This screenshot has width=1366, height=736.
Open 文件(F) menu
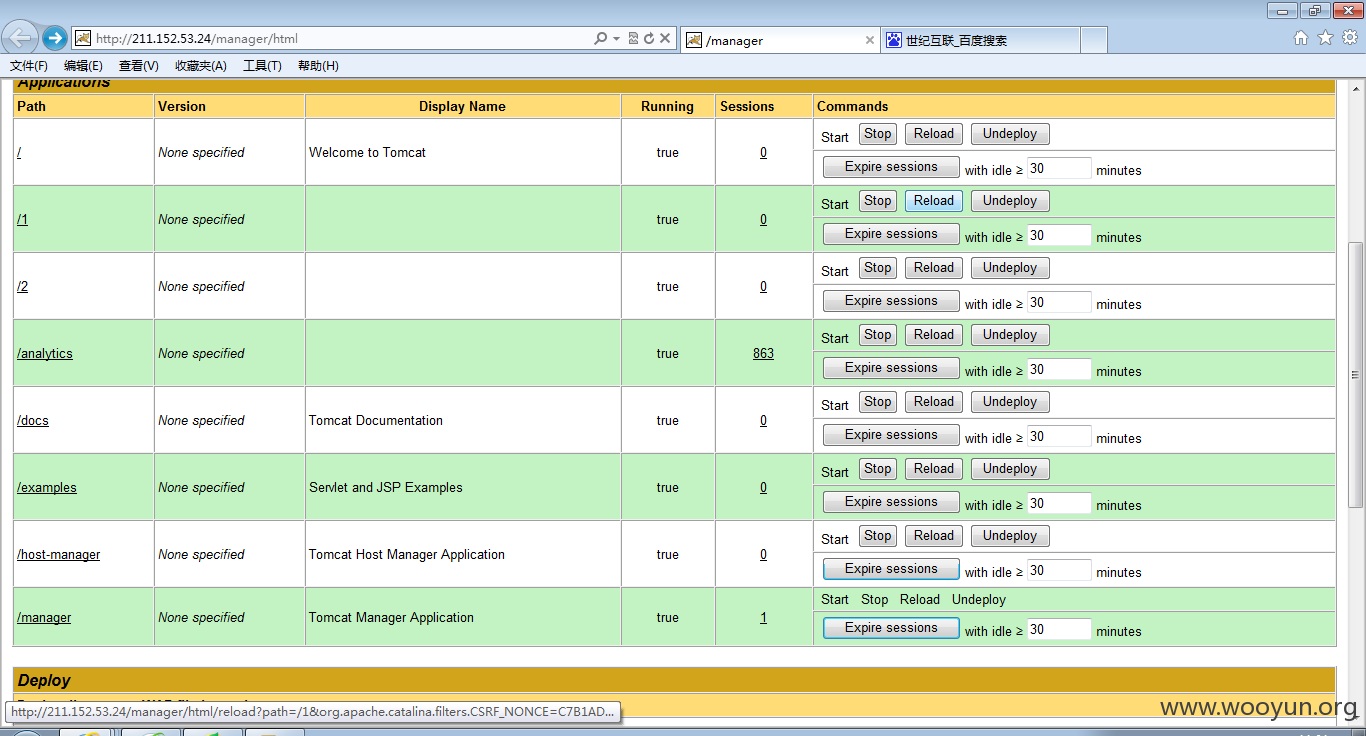pos(29,66)
